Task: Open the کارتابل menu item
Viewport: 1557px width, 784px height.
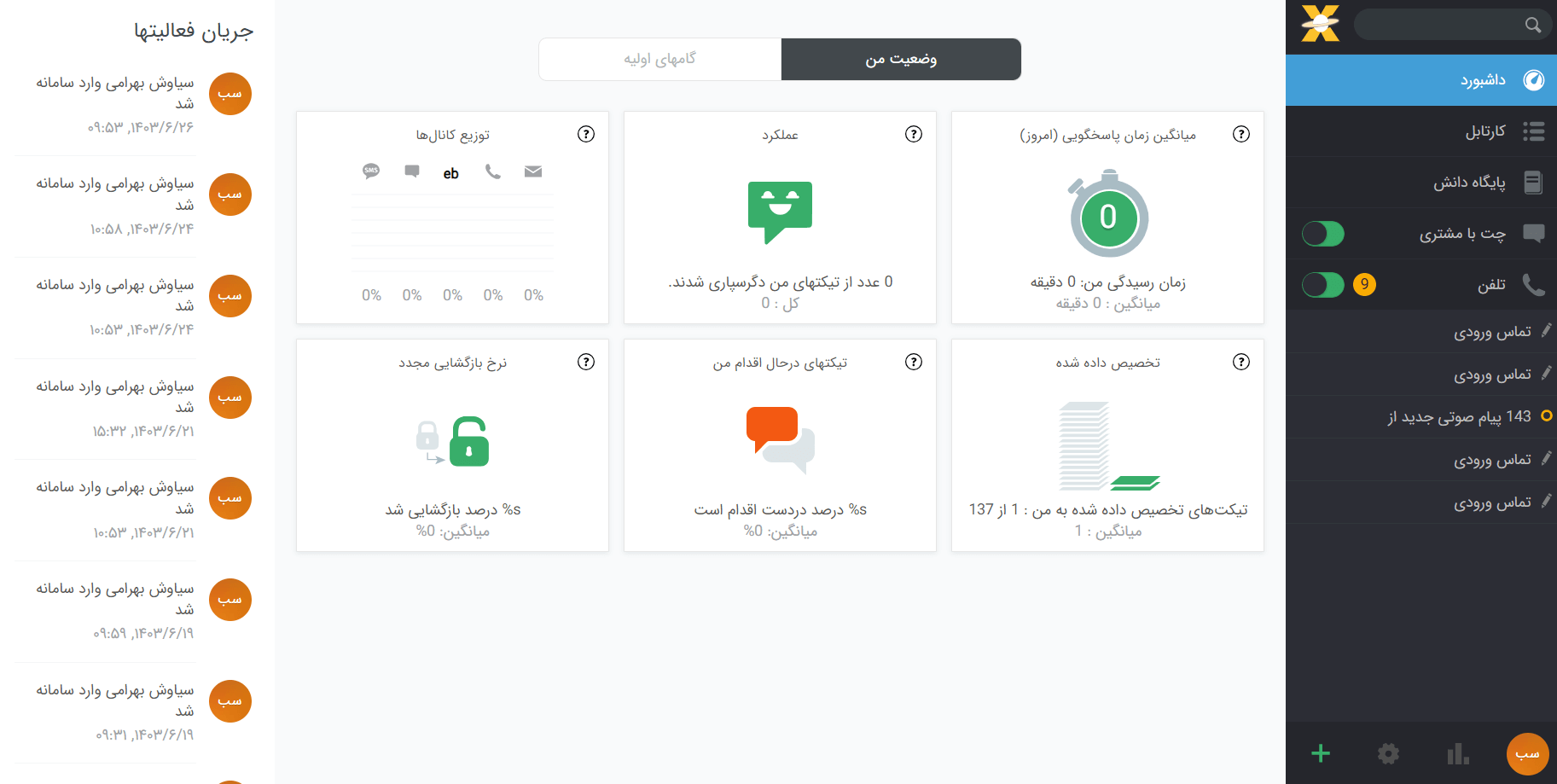Action: pyautogui.click(x=1421, y=131)
